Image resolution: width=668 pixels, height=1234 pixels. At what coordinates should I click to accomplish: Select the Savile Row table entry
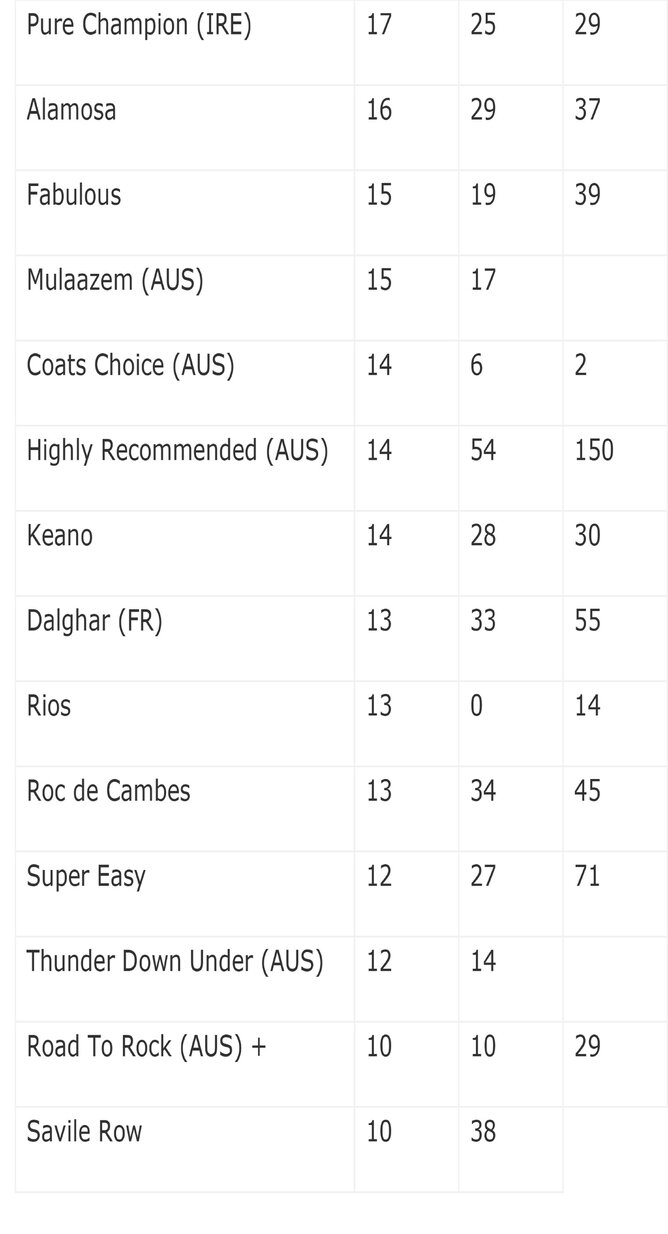pos(84,1132)
